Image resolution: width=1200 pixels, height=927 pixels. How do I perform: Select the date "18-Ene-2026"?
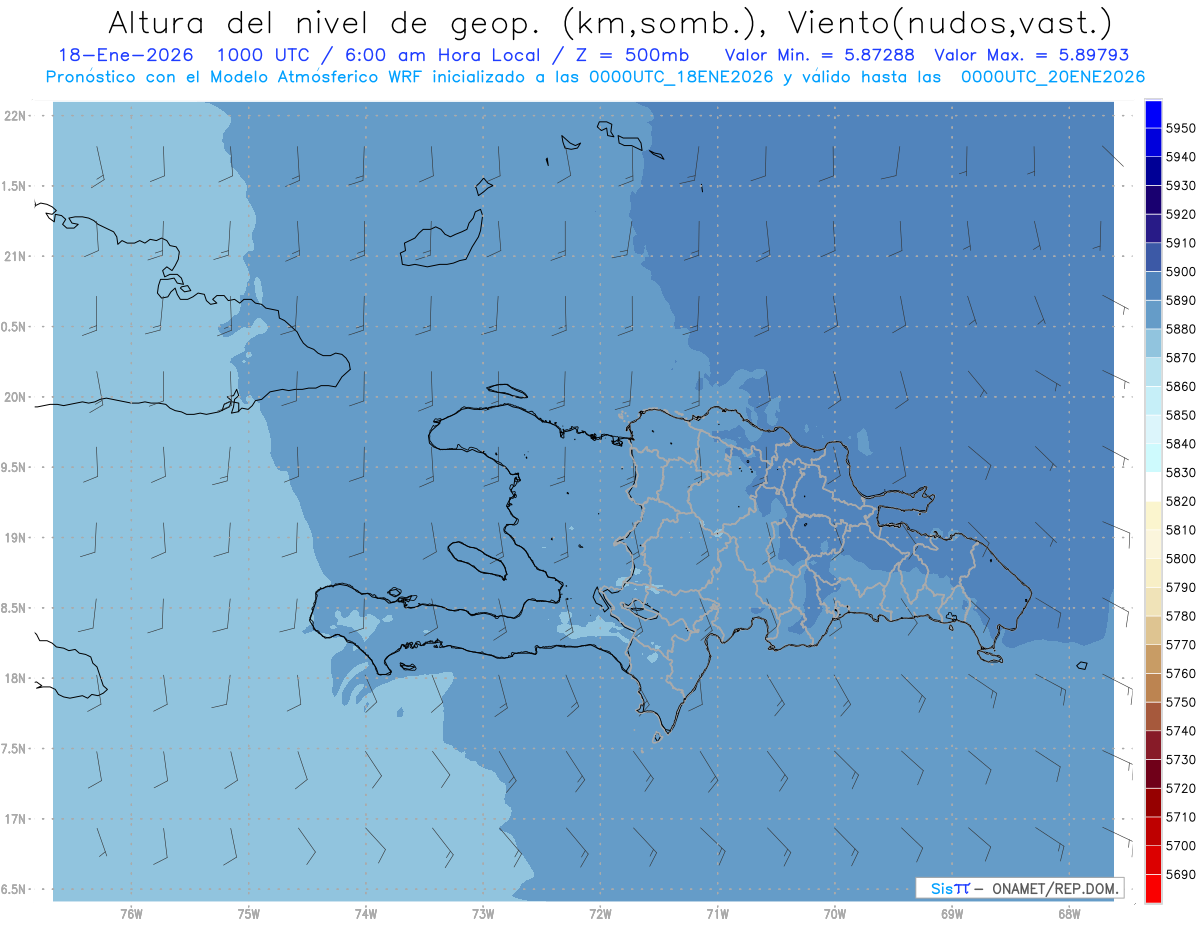point(126,56)
